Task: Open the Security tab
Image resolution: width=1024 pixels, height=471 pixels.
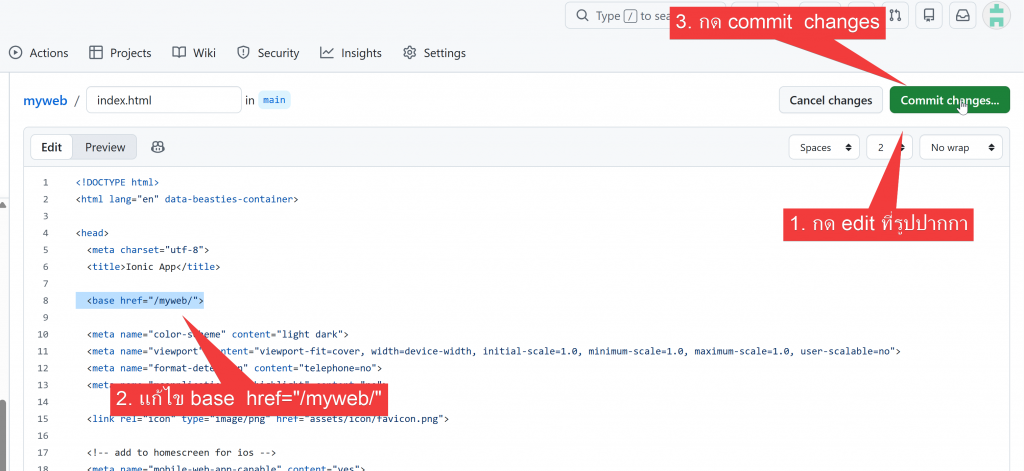Action: pos(268,53)
